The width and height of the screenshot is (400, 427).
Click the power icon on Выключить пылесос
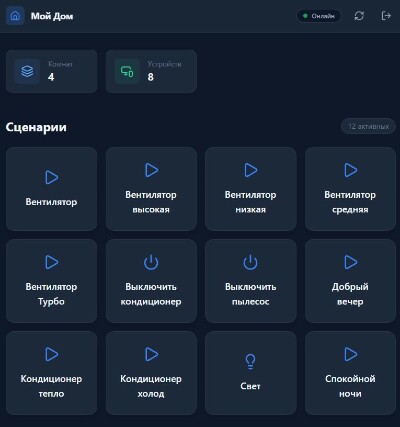click(250, 262)
